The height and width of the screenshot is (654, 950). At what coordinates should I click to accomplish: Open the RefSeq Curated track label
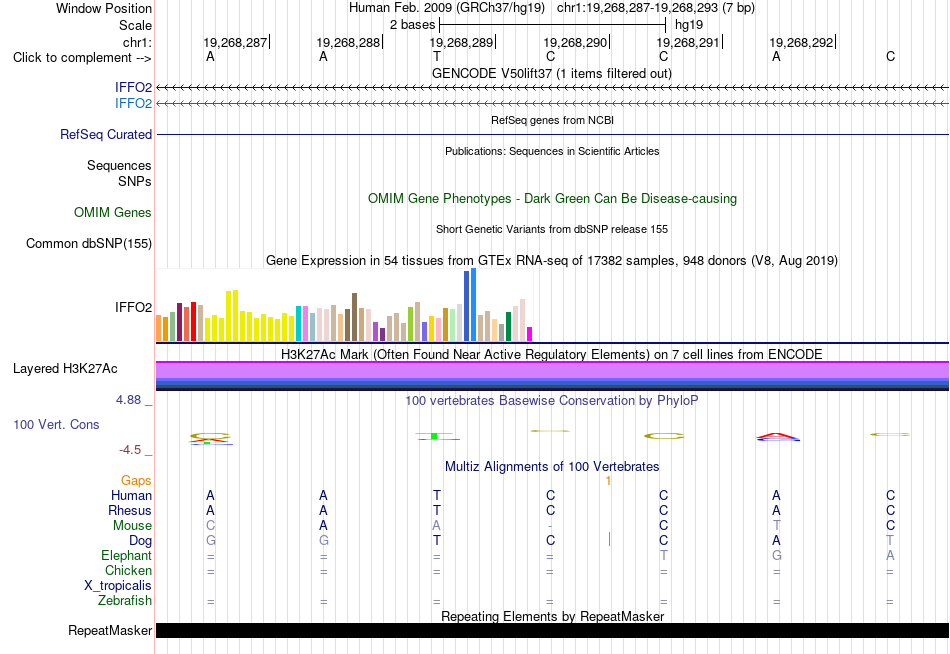(105, 134)
